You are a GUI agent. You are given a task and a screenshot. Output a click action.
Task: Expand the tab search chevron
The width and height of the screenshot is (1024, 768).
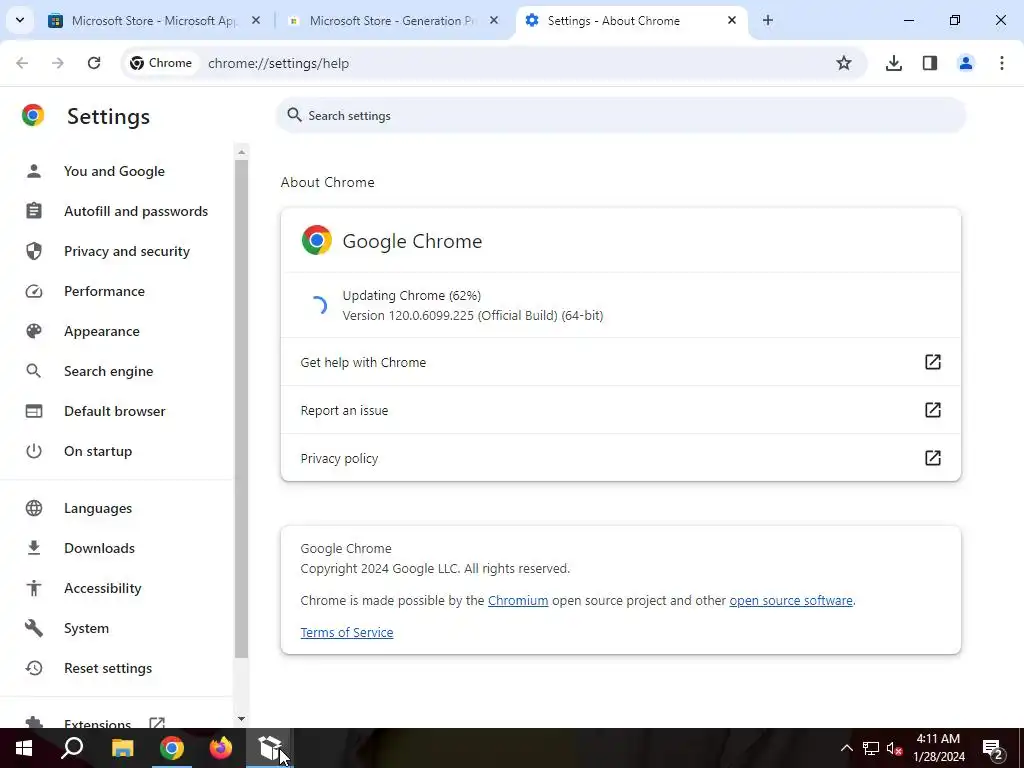tap(20, 20)
